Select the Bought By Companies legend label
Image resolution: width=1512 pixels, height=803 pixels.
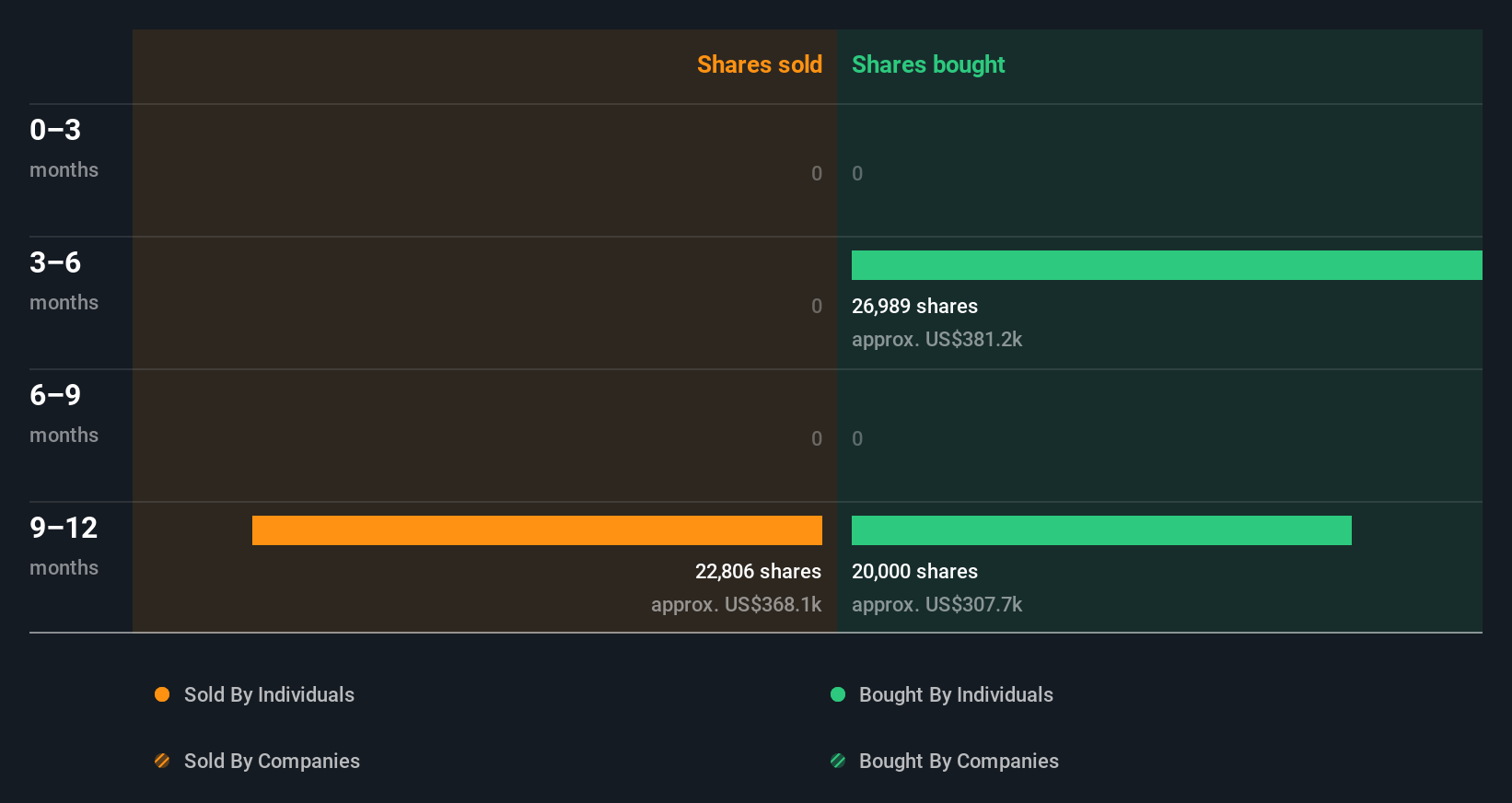pos(959,761)
